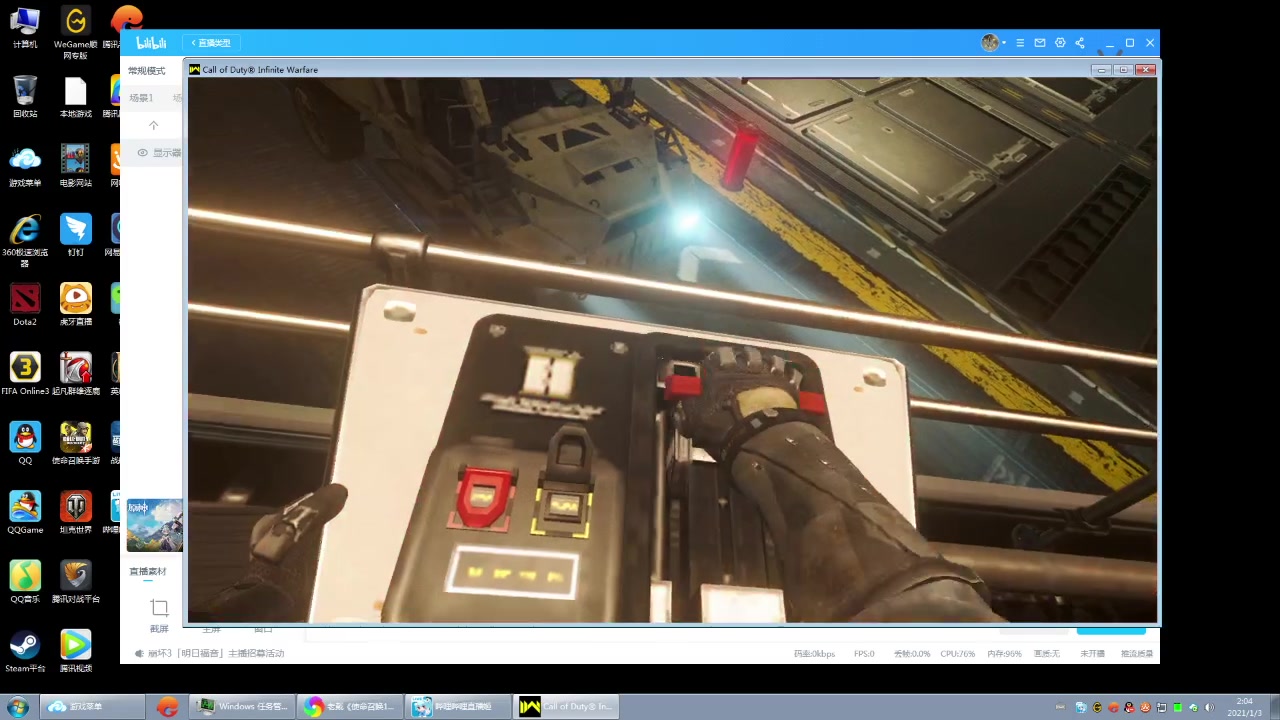Click the 未开播 status text

[x=1092, y=654]
